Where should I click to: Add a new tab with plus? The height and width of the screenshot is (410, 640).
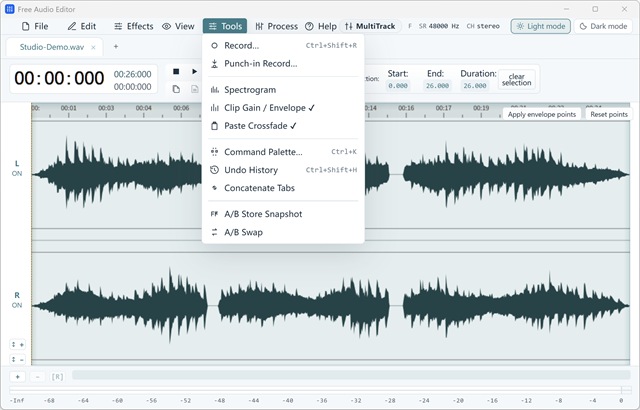[116, 47]
